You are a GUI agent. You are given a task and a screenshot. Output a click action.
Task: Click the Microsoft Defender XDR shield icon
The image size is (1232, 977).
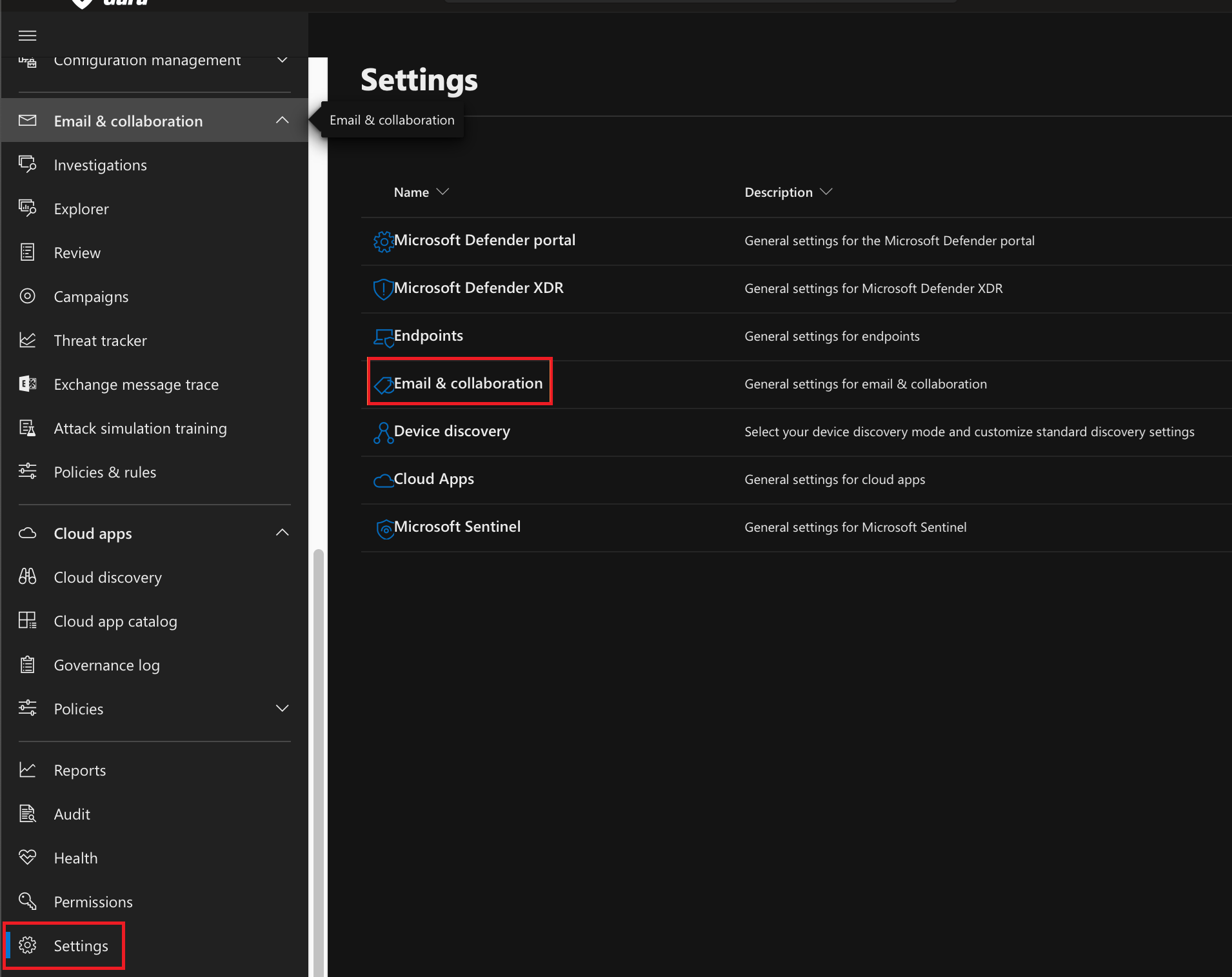(x=384, y=289)
